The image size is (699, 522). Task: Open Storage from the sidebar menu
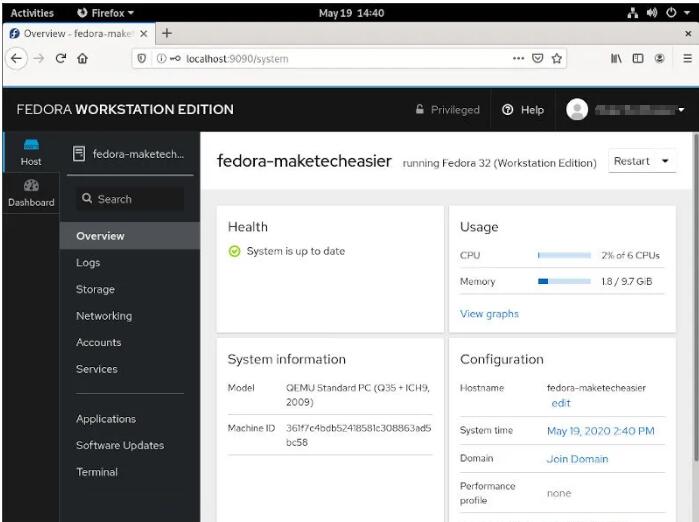[95, 289]
